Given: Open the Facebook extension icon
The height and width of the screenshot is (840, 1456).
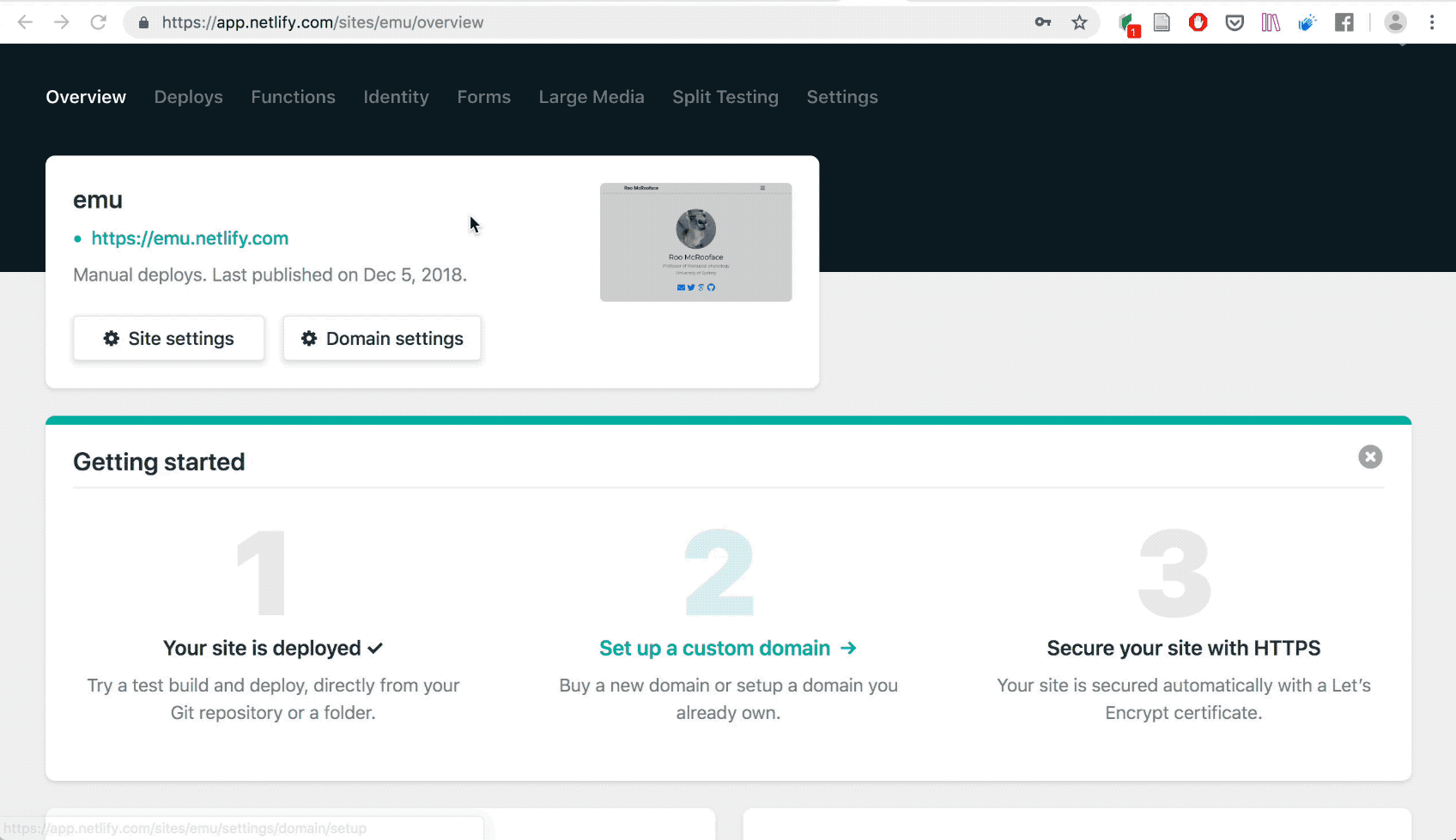Looking at the screenshot, I should [x=1344, y=22].
